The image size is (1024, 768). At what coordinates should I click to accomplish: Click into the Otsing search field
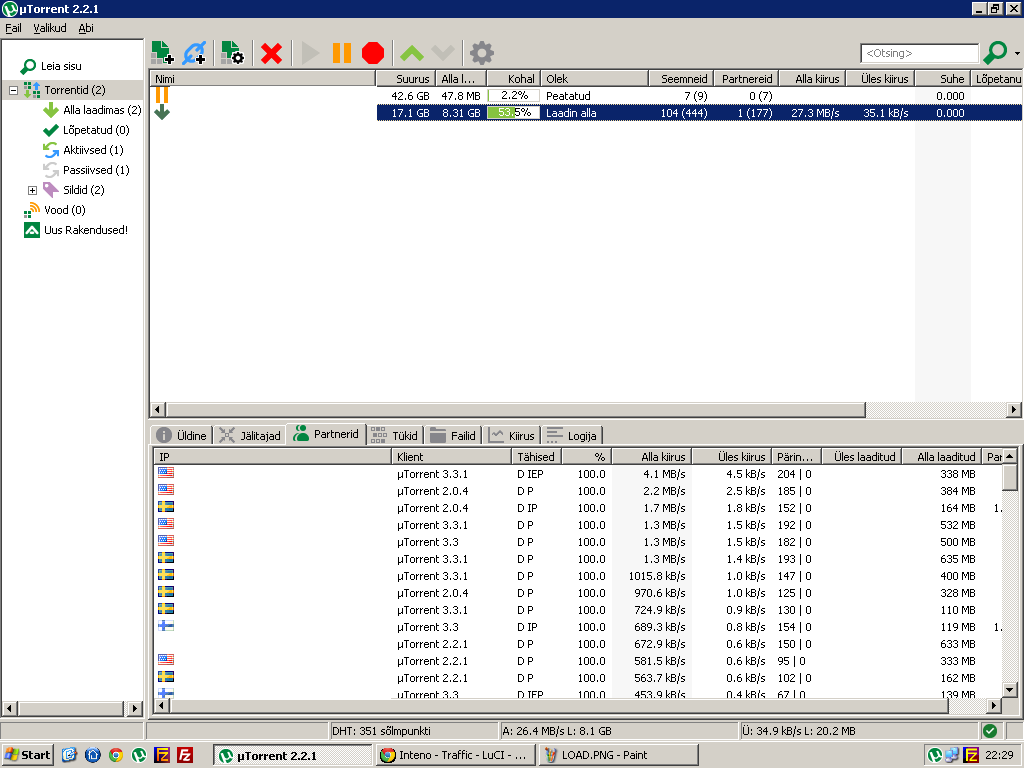point(920,53)
